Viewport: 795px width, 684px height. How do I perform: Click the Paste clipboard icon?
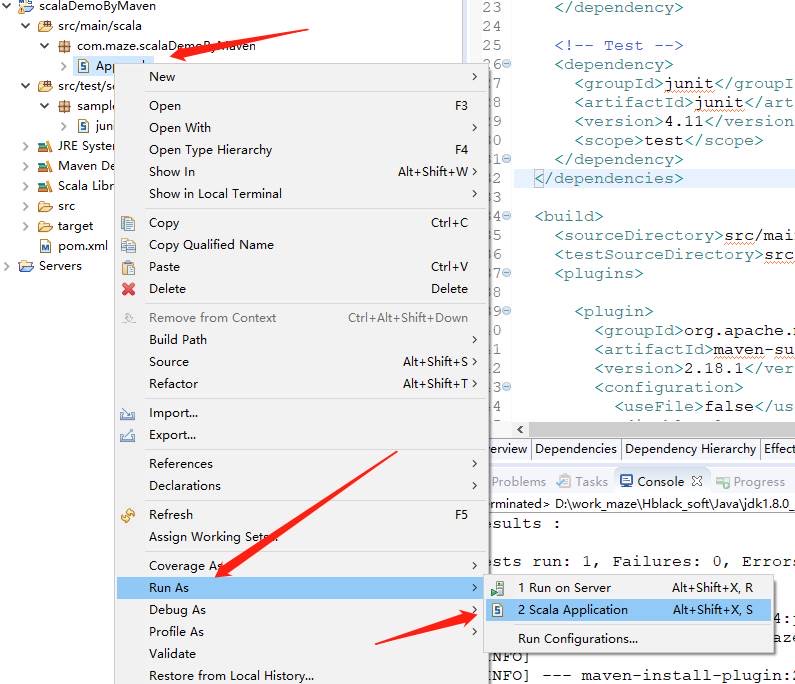(128, 267)
